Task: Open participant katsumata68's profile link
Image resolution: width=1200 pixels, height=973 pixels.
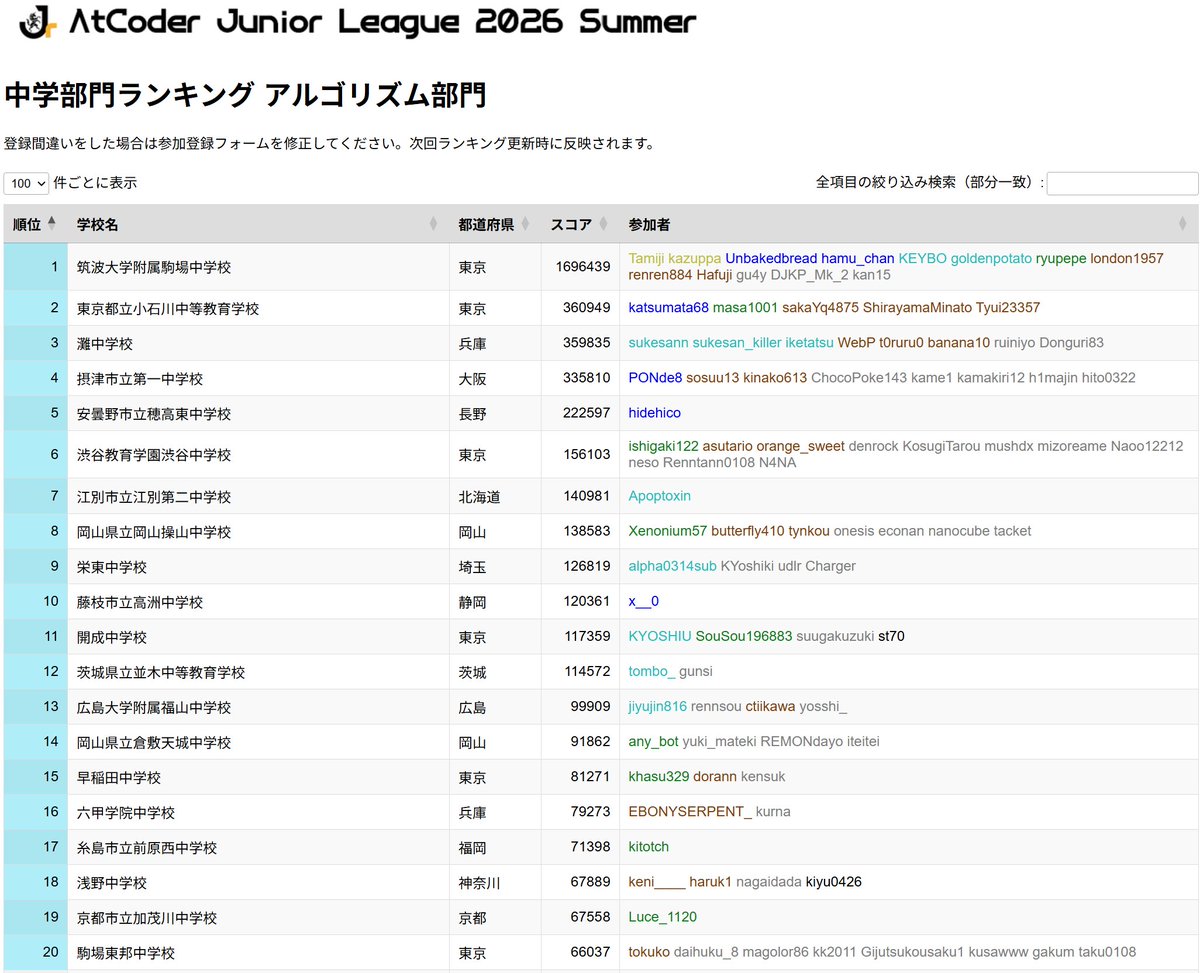Action: pos(668,307)
